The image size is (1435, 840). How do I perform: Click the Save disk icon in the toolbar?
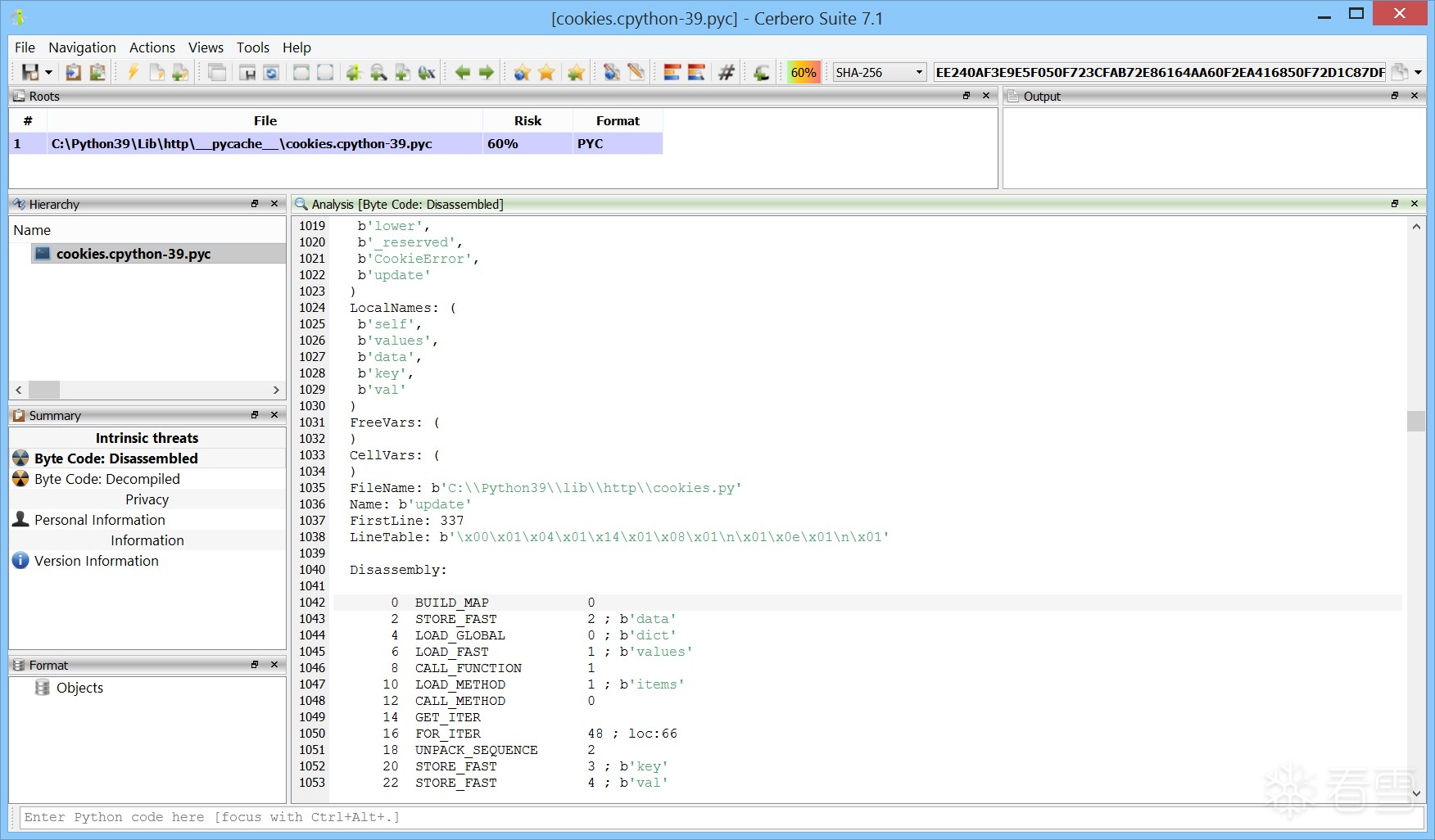coord(30,72)
